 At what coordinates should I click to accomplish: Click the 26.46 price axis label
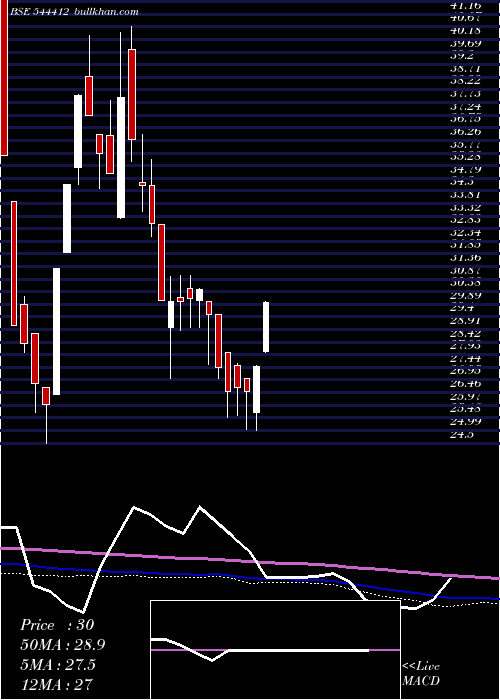pyautogui.click(x=466, y=383)
